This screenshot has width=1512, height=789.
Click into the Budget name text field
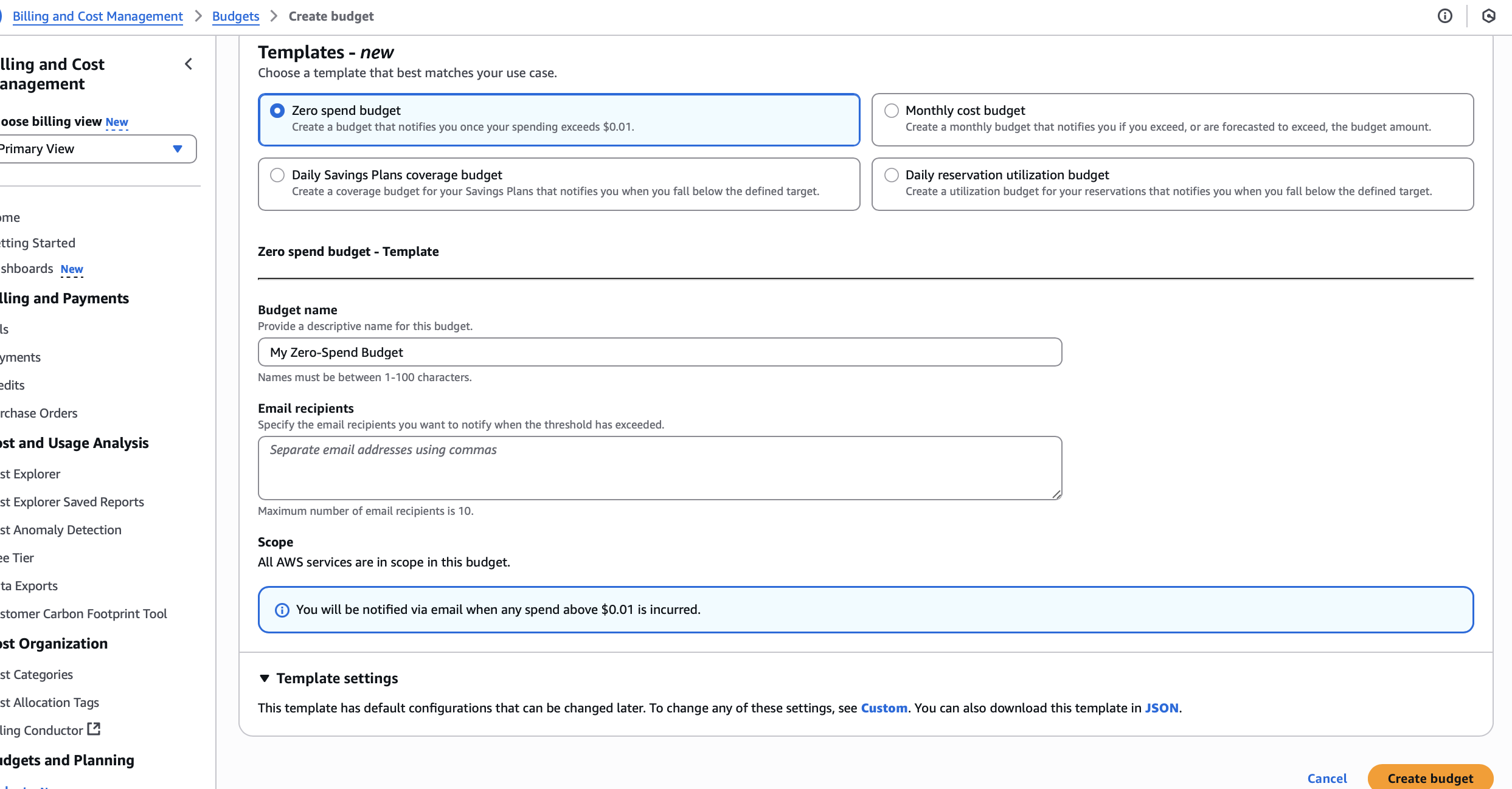pyautogui.click(x=659, y=353)
